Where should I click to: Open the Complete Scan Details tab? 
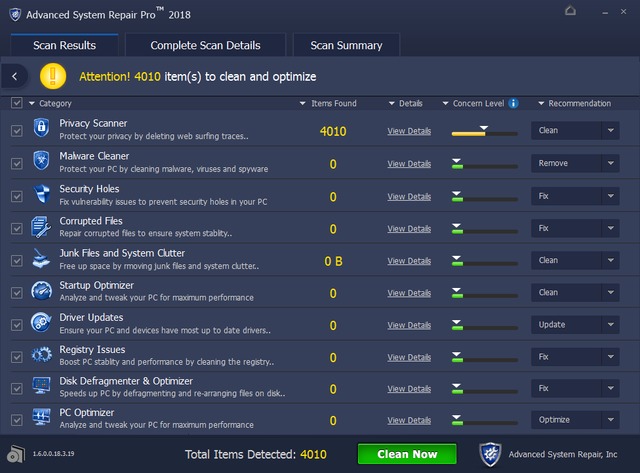(205, 45)
